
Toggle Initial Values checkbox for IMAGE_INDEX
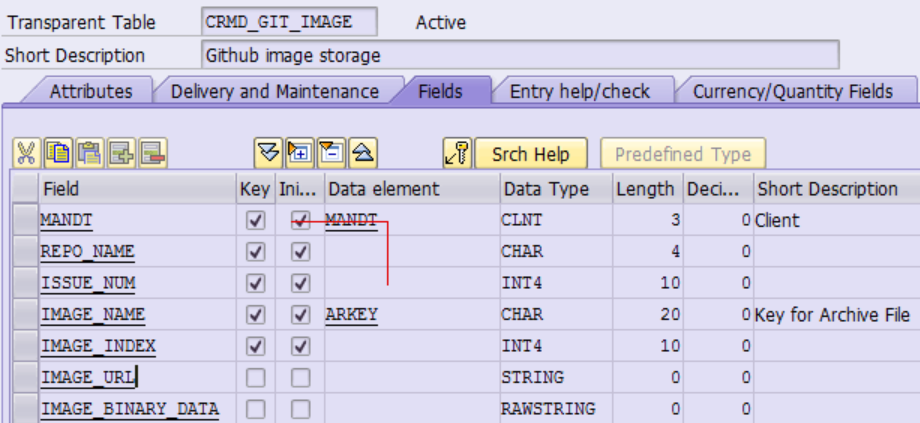(300, 346)
